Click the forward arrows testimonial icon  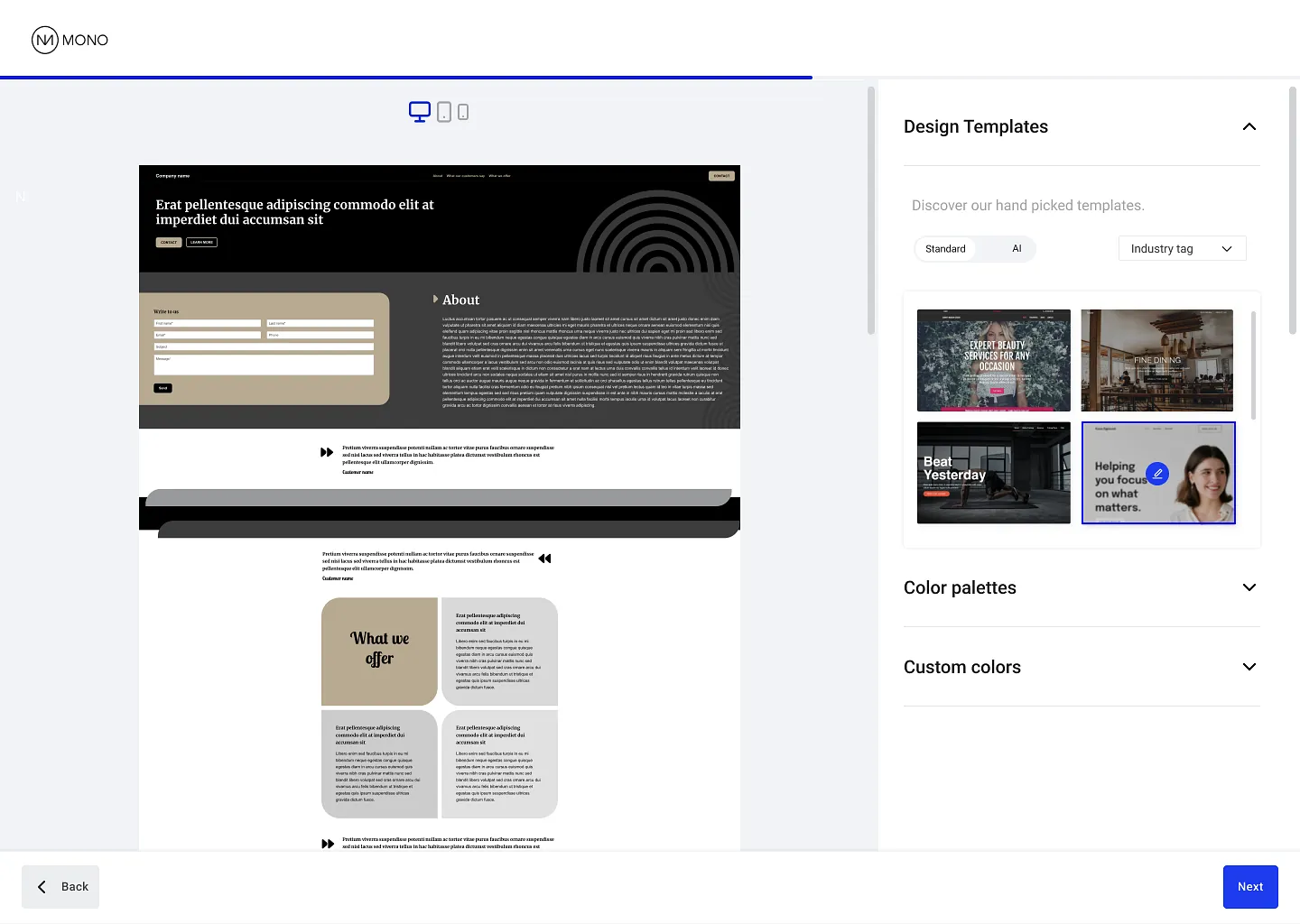327,452
